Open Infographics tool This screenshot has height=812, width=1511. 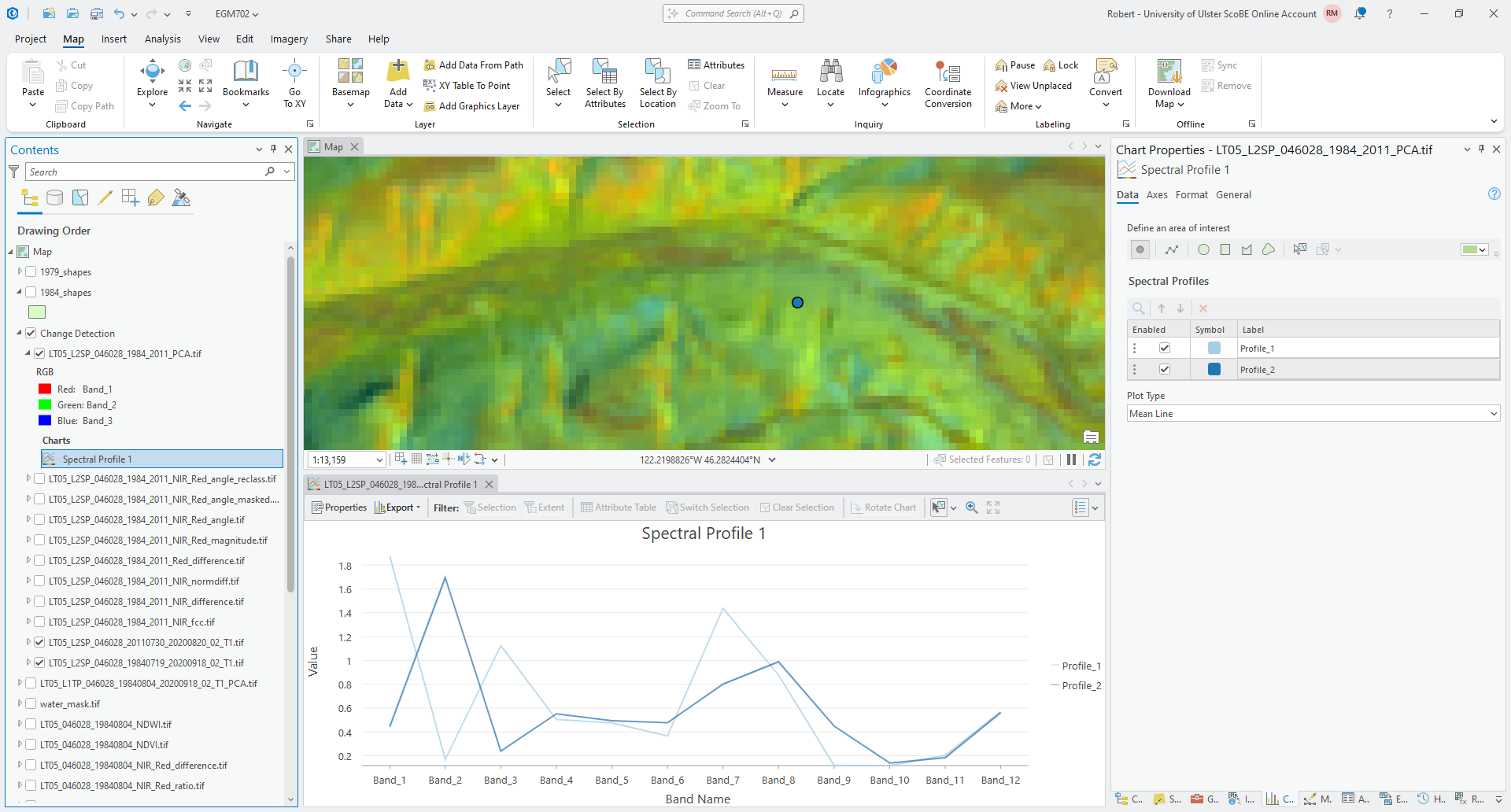point(884,82)
